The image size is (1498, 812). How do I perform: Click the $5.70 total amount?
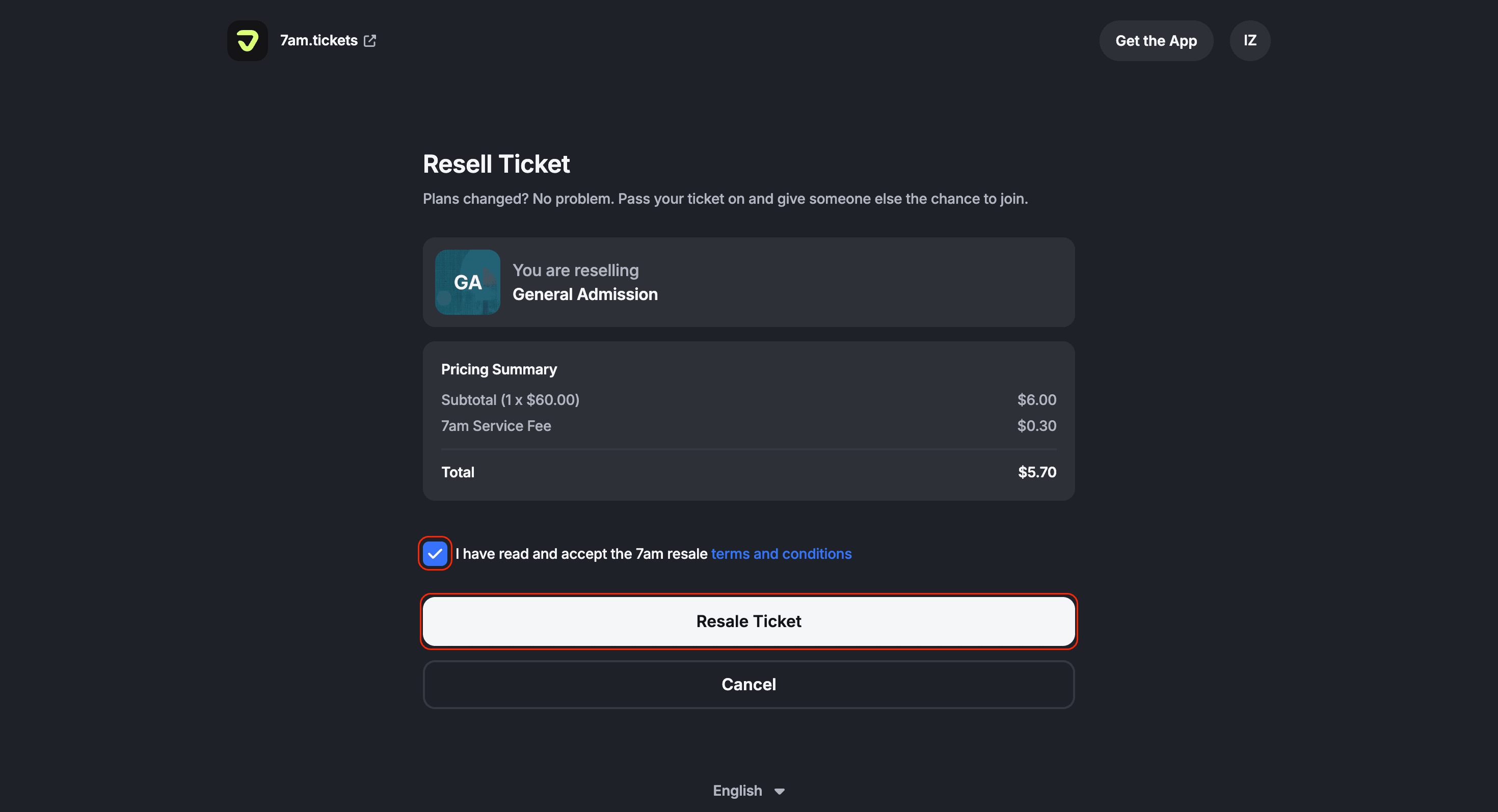[1036, 472]
